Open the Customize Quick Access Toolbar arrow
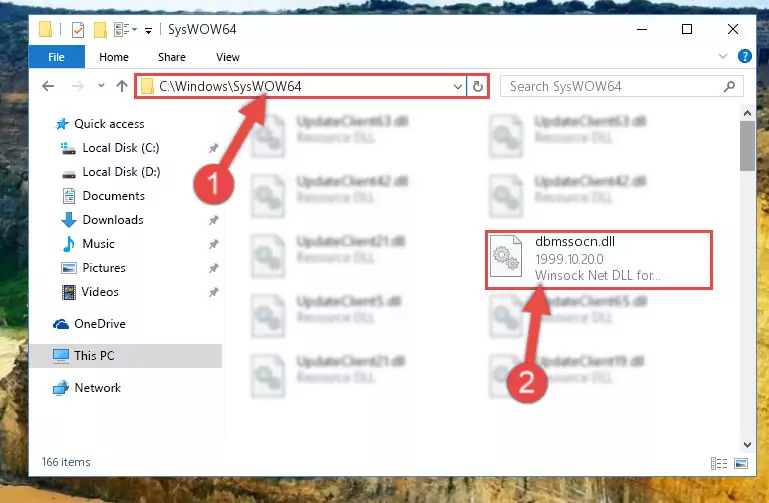This screenshot has height=503, width=769. (x=148, y=30)
